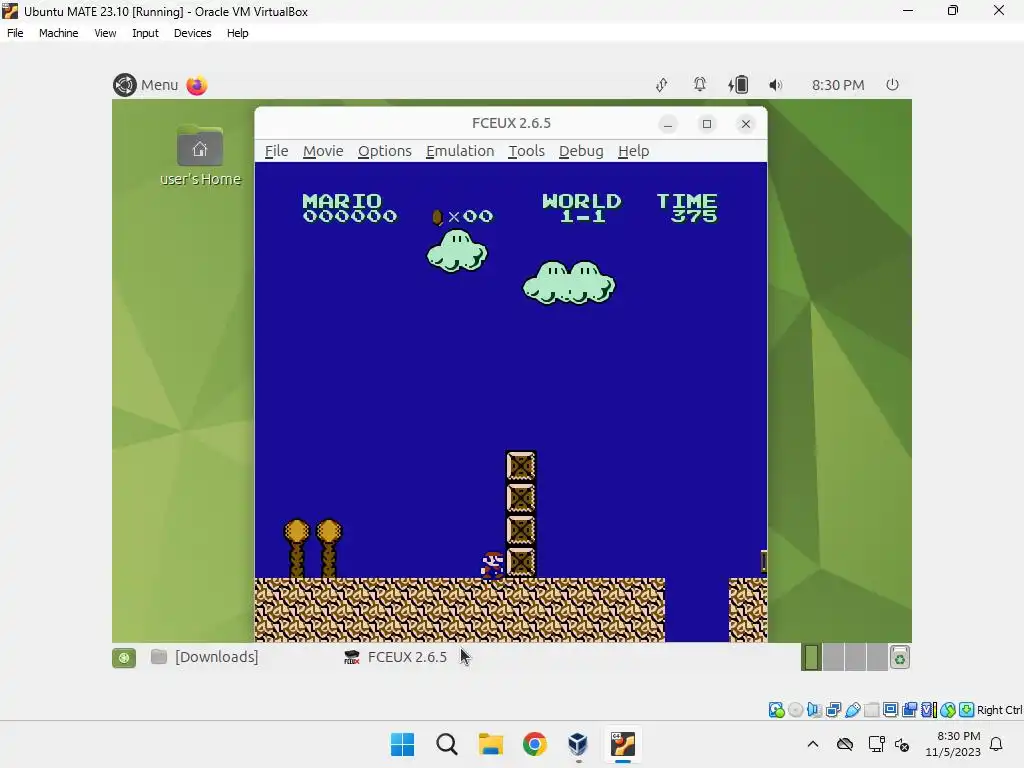Click VirtualBox USB devices status icon
1024x768 pixels.
[852, 710]
